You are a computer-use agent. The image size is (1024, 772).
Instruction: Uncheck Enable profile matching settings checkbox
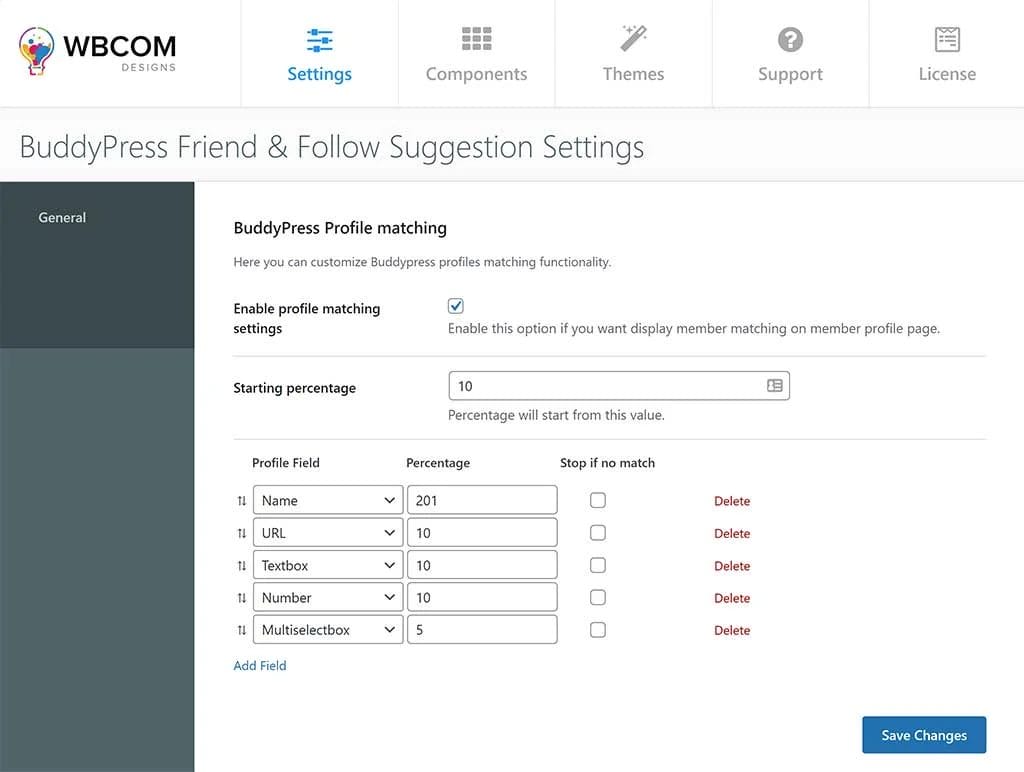456,306
